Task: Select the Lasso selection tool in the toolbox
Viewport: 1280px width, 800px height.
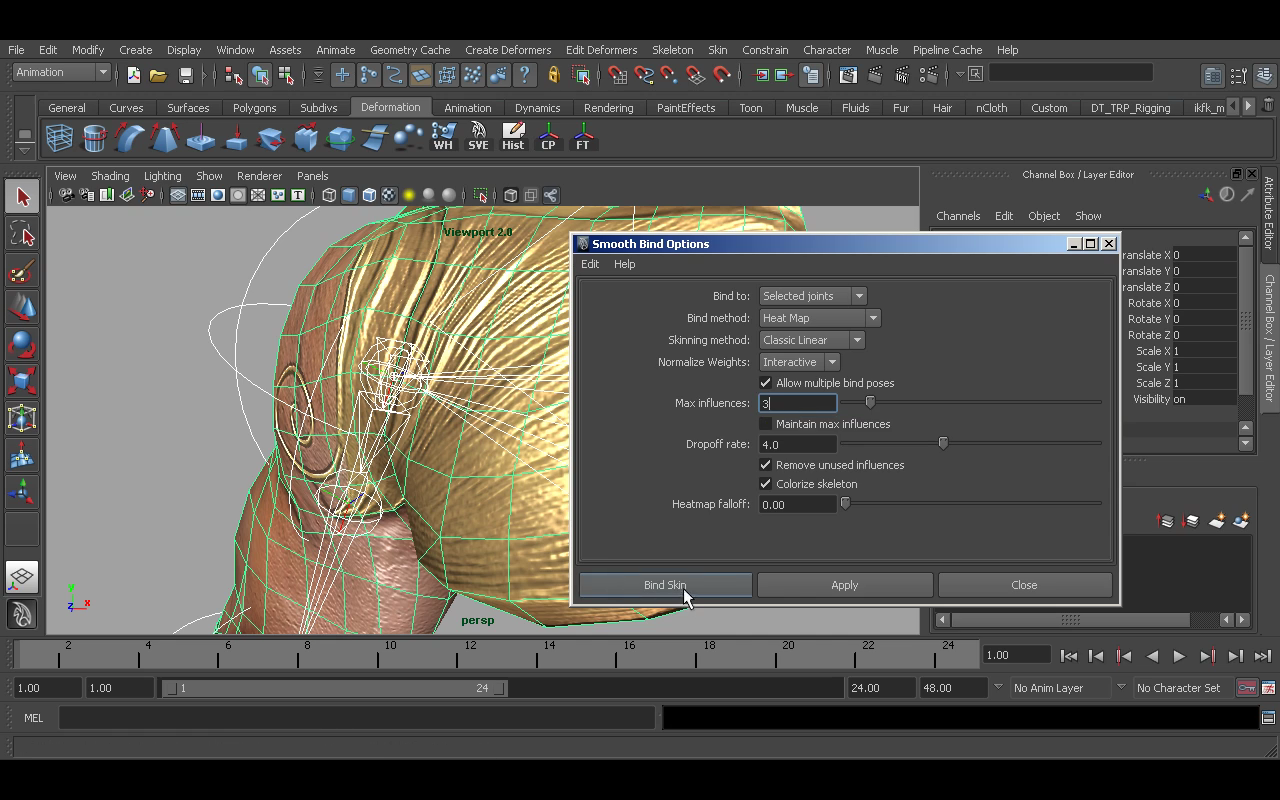Action: click(x=22, y=233)
